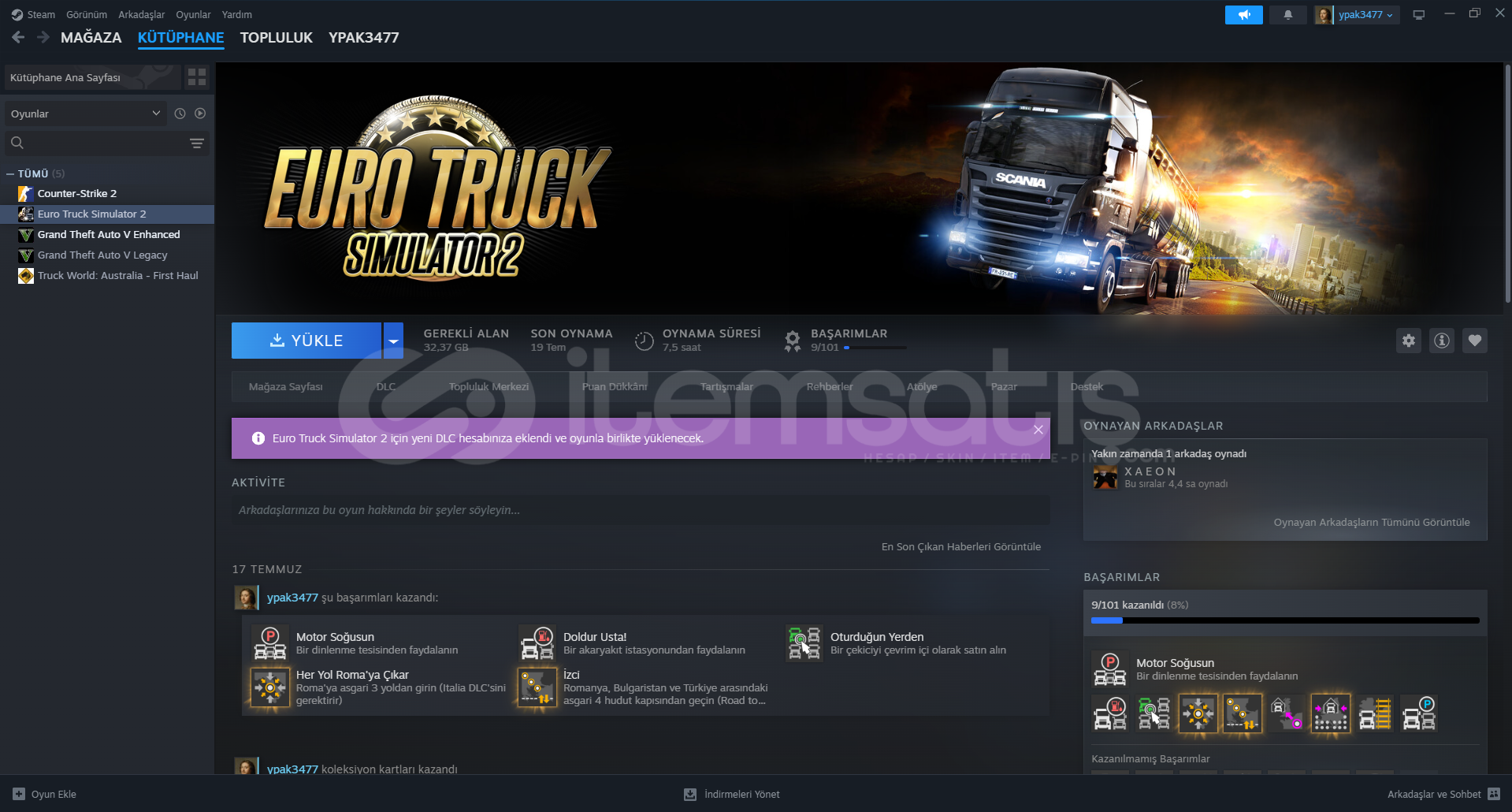The height and width of the screenshot is (812, 1512).
Task: Open the Destek link
Action: (1087, 387)
